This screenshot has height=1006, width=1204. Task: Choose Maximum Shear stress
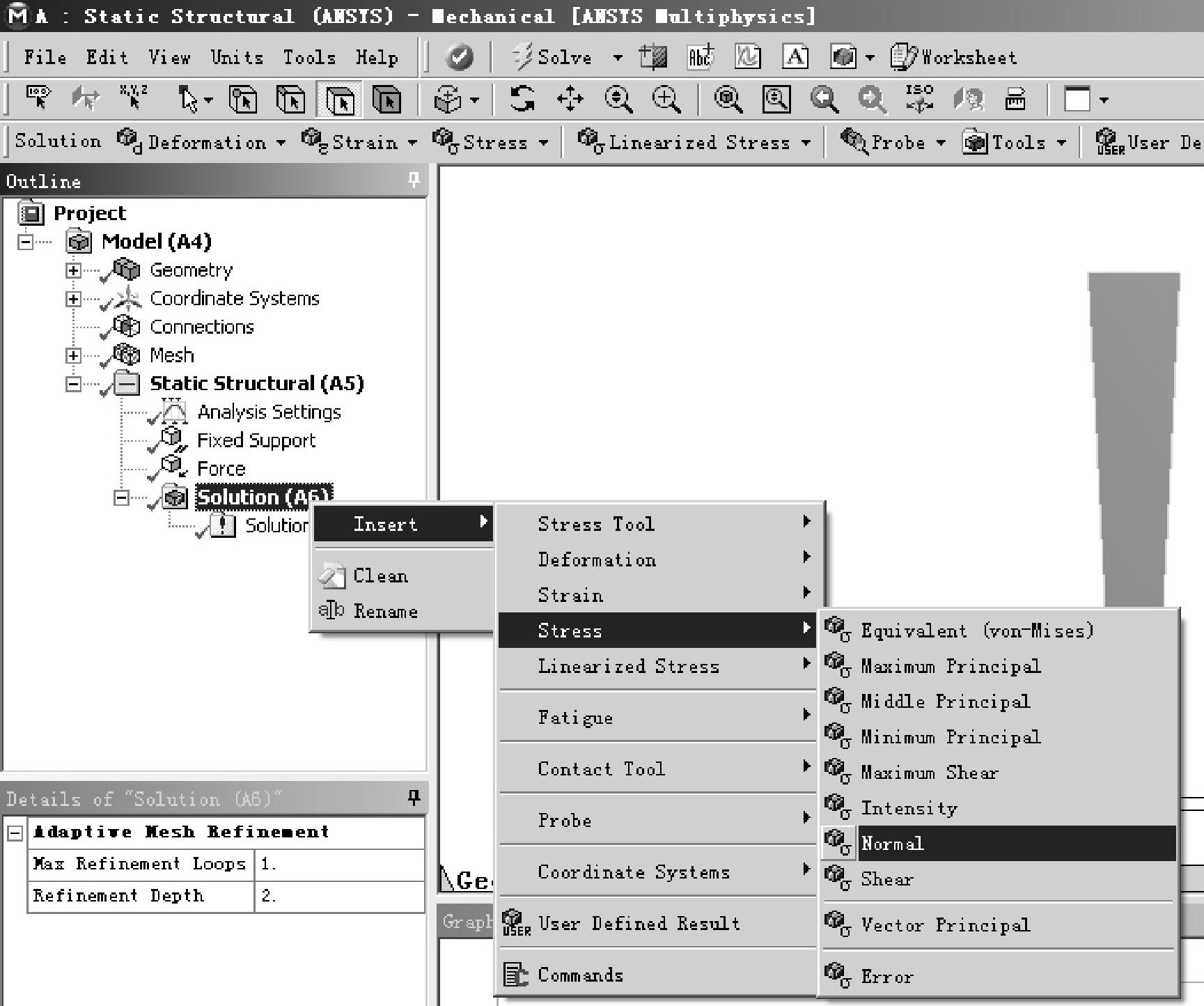999,772
